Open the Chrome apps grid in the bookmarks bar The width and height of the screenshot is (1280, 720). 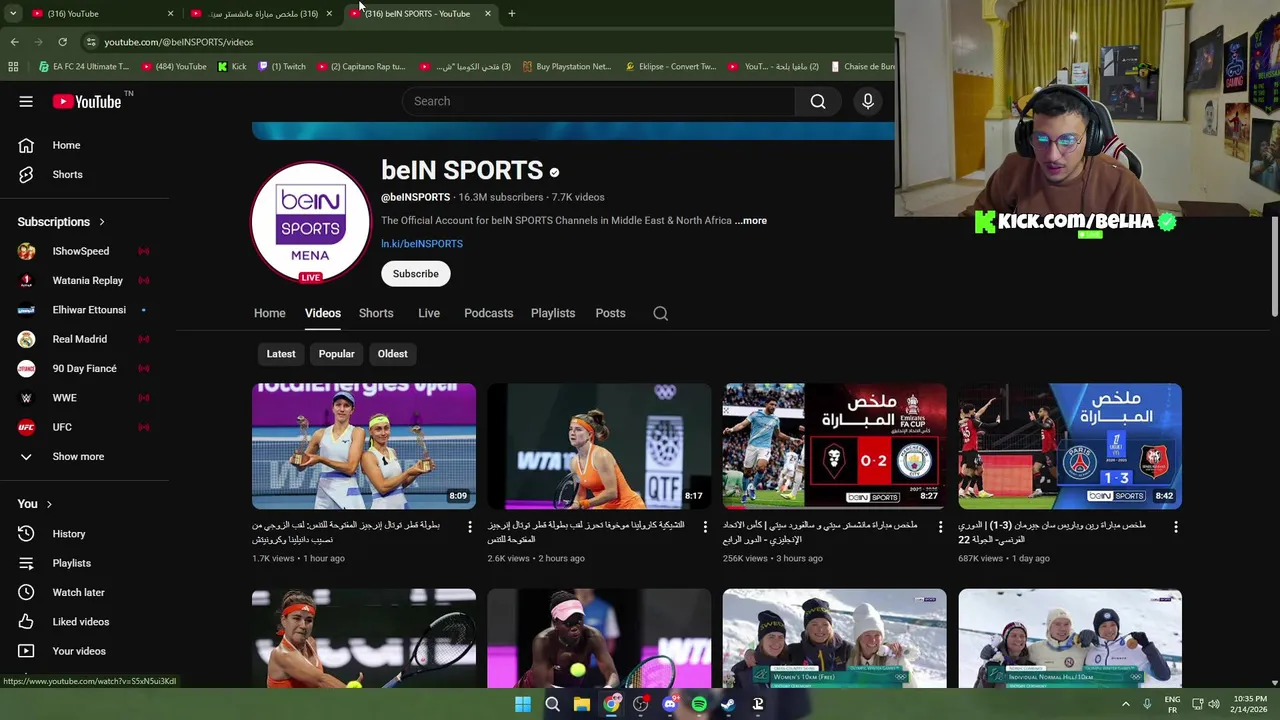[13, 67]
